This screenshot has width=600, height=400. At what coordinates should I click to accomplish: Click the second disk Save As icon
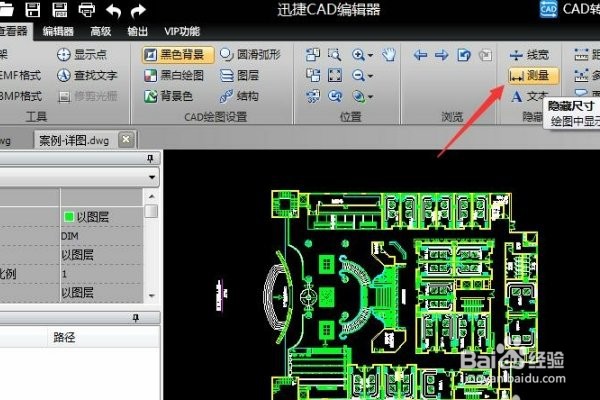point(59,10)
